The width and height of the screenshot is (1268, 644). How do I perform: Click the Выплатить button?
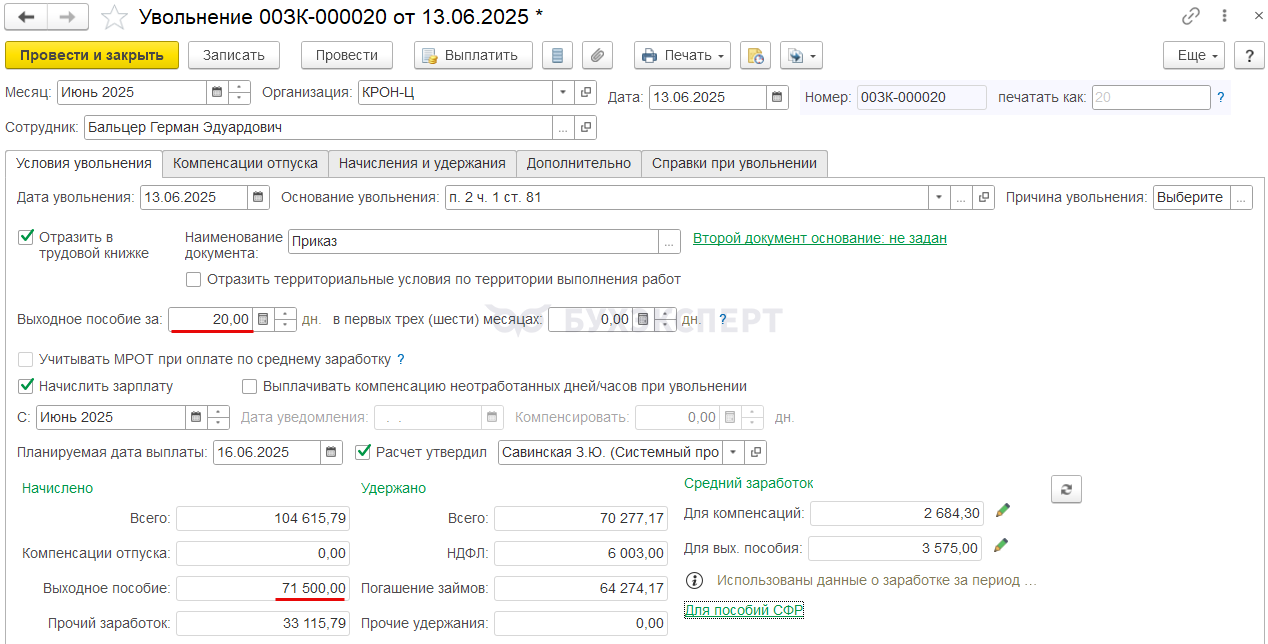point(473,55)
